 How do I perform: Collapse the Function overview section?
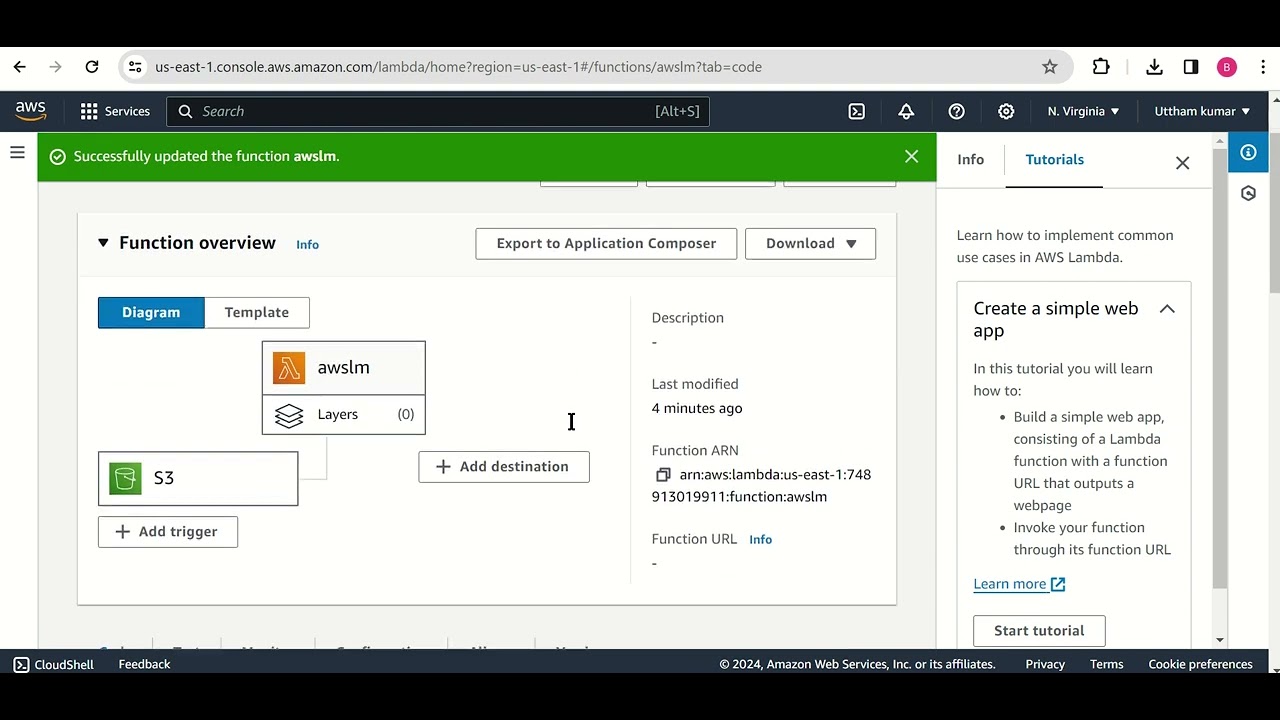[x=103, y=243]
